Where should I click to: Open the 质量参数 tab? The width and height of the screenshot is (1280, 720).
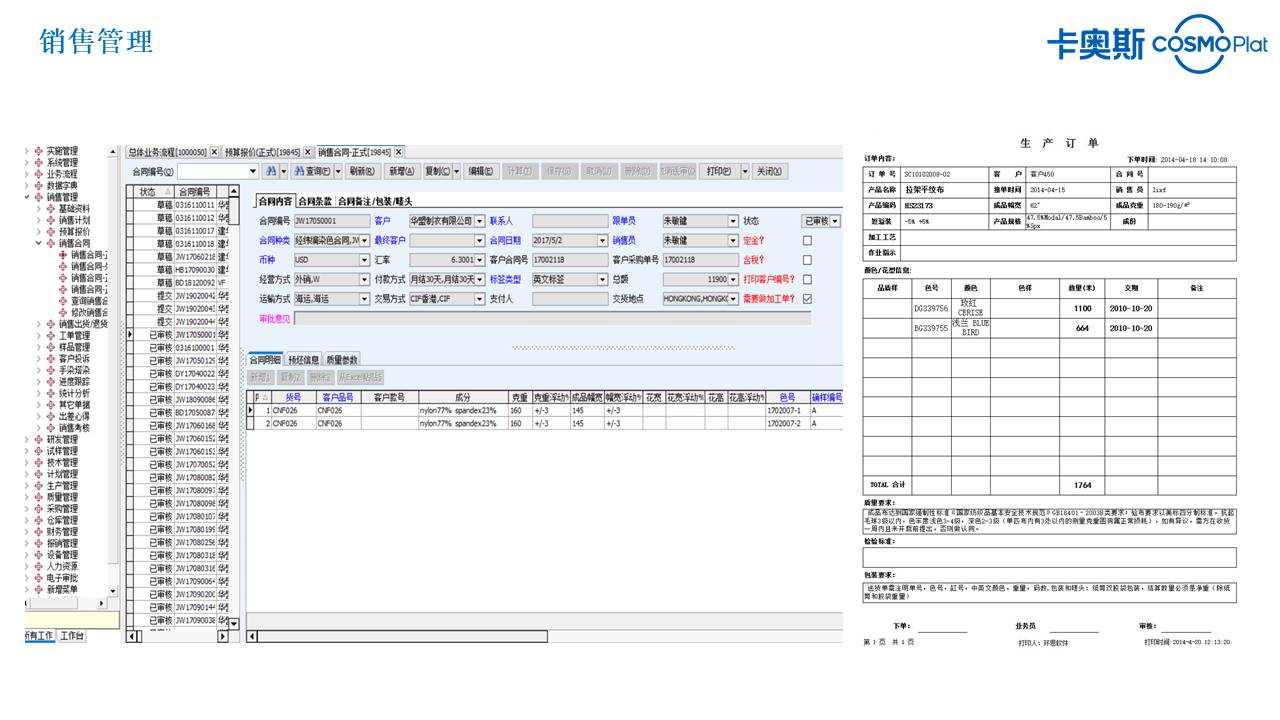342,360
